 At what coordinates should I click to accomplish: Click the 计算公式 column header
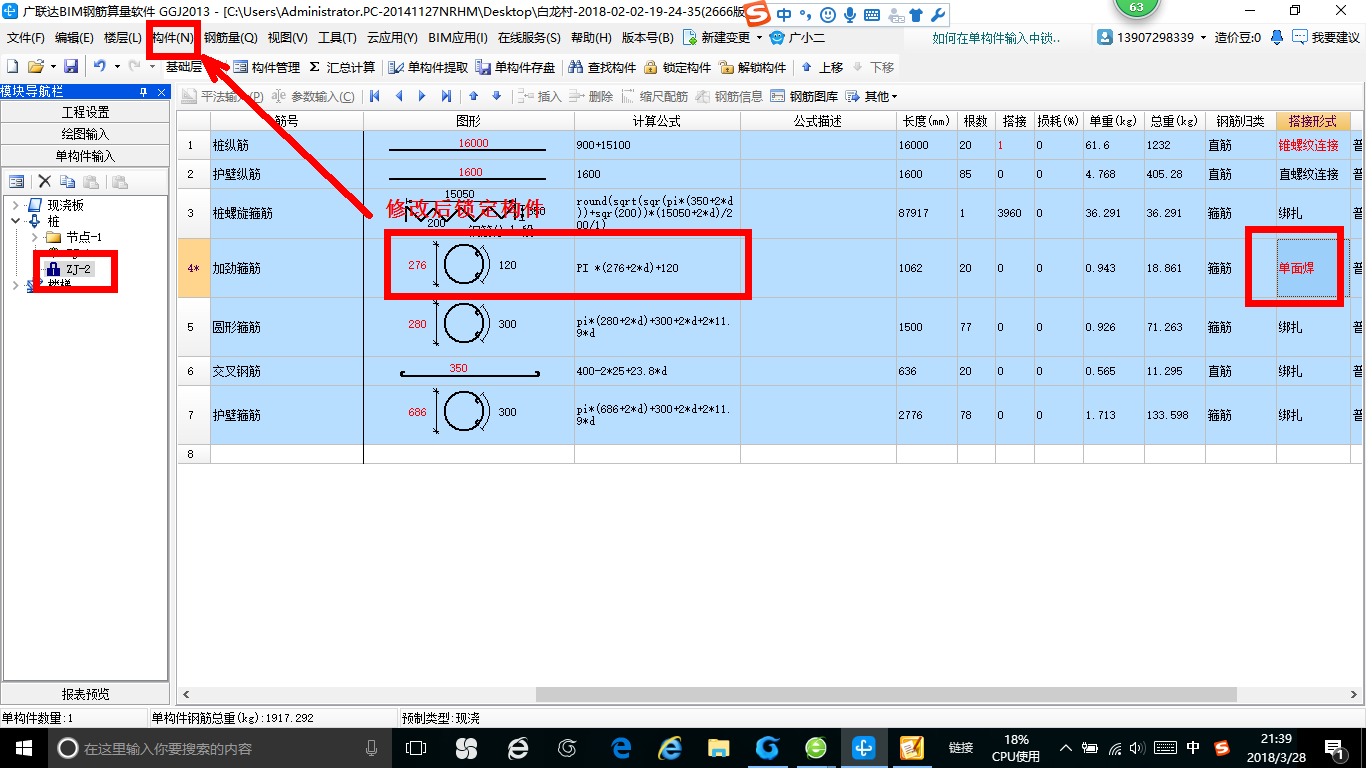coord(657,121)
